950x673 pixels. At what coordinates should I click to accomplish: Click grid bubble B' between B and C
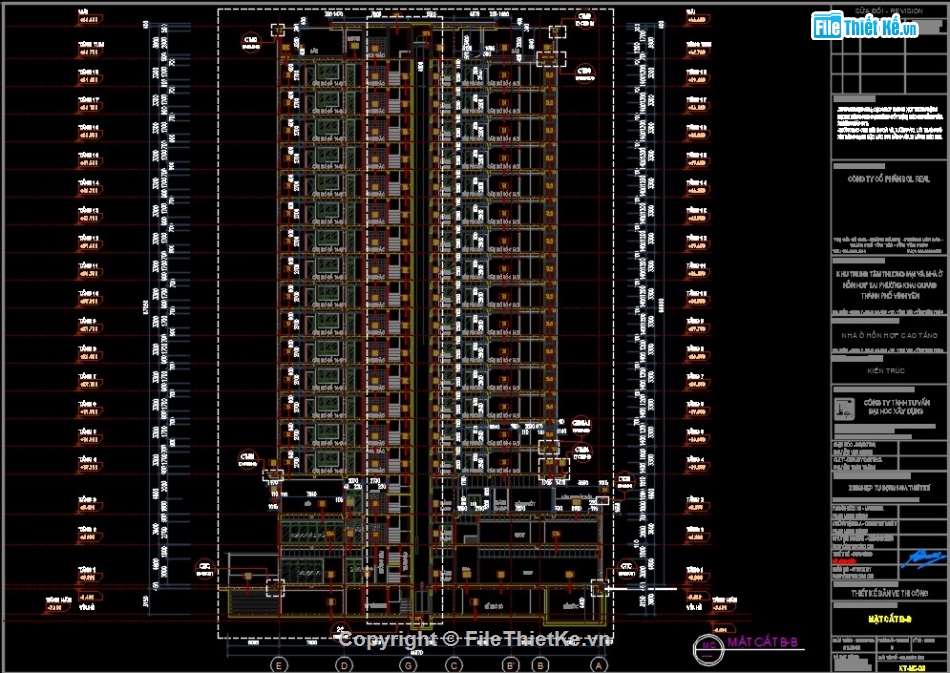[x=510, y=663]
